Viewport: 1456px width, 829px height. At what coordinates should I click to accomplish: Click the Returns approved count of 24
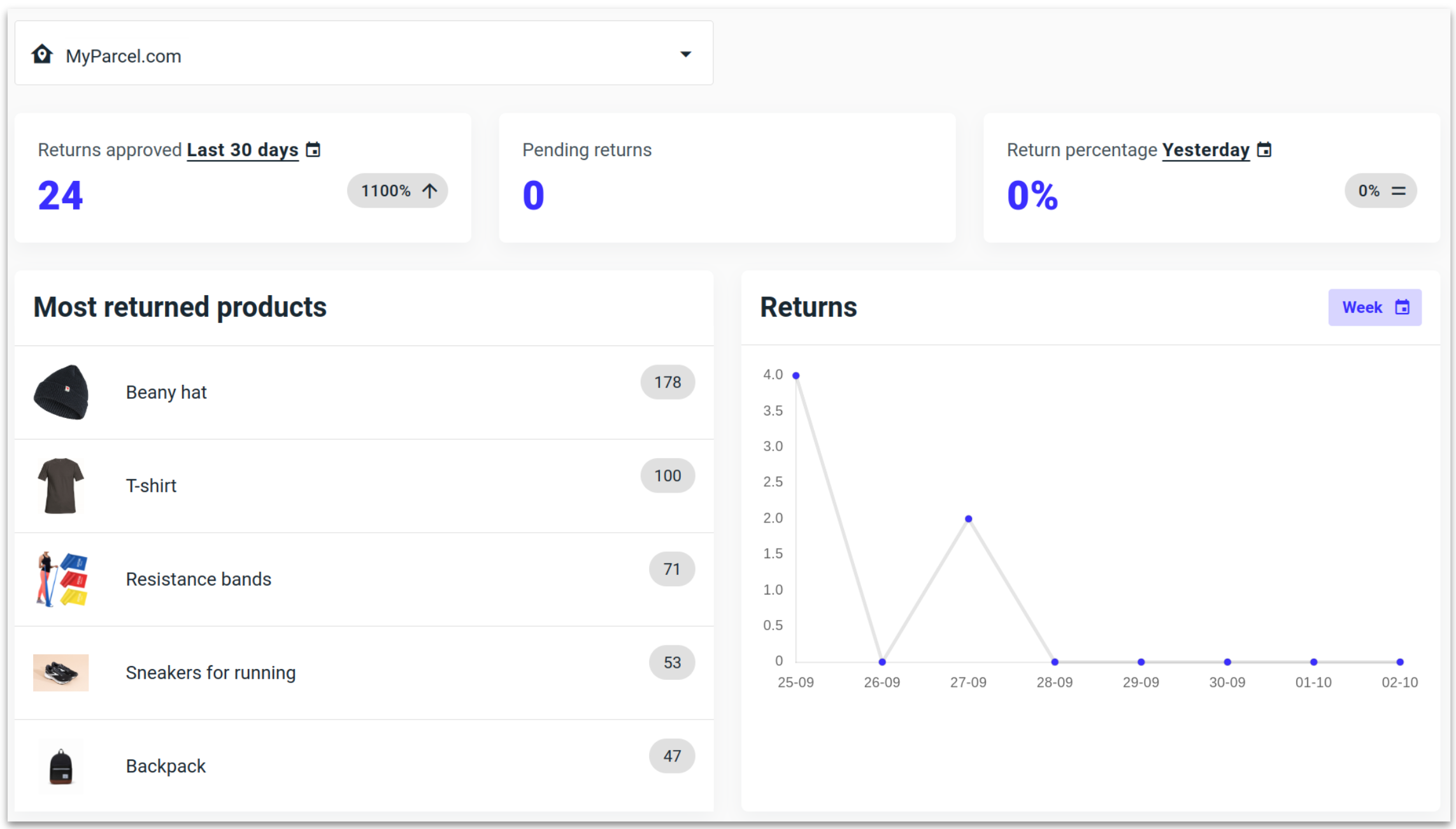[60, 195]
